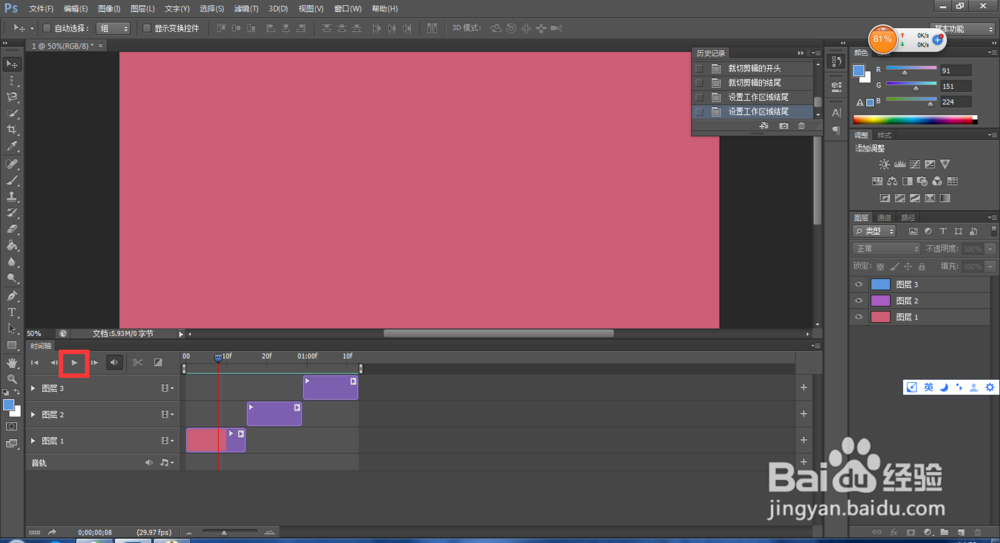1000x543 pixels.
Task: Open the 组 auto-select dropdown
Action: click(x=113, y=28)
